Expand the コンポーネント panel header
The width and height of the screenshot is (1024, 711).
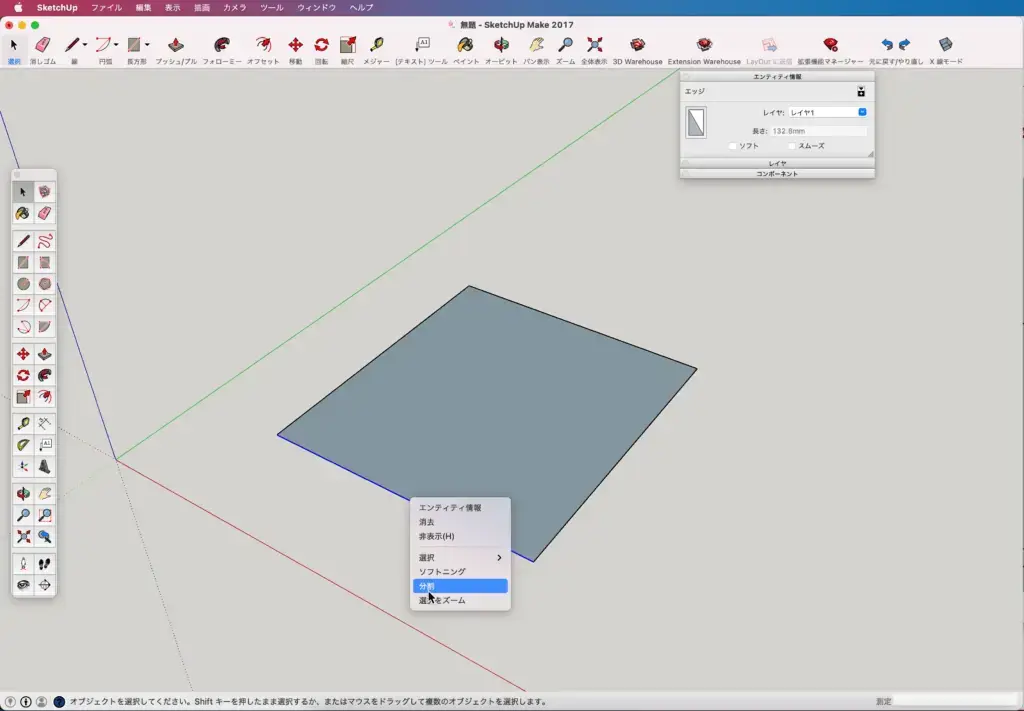(777, 174)
